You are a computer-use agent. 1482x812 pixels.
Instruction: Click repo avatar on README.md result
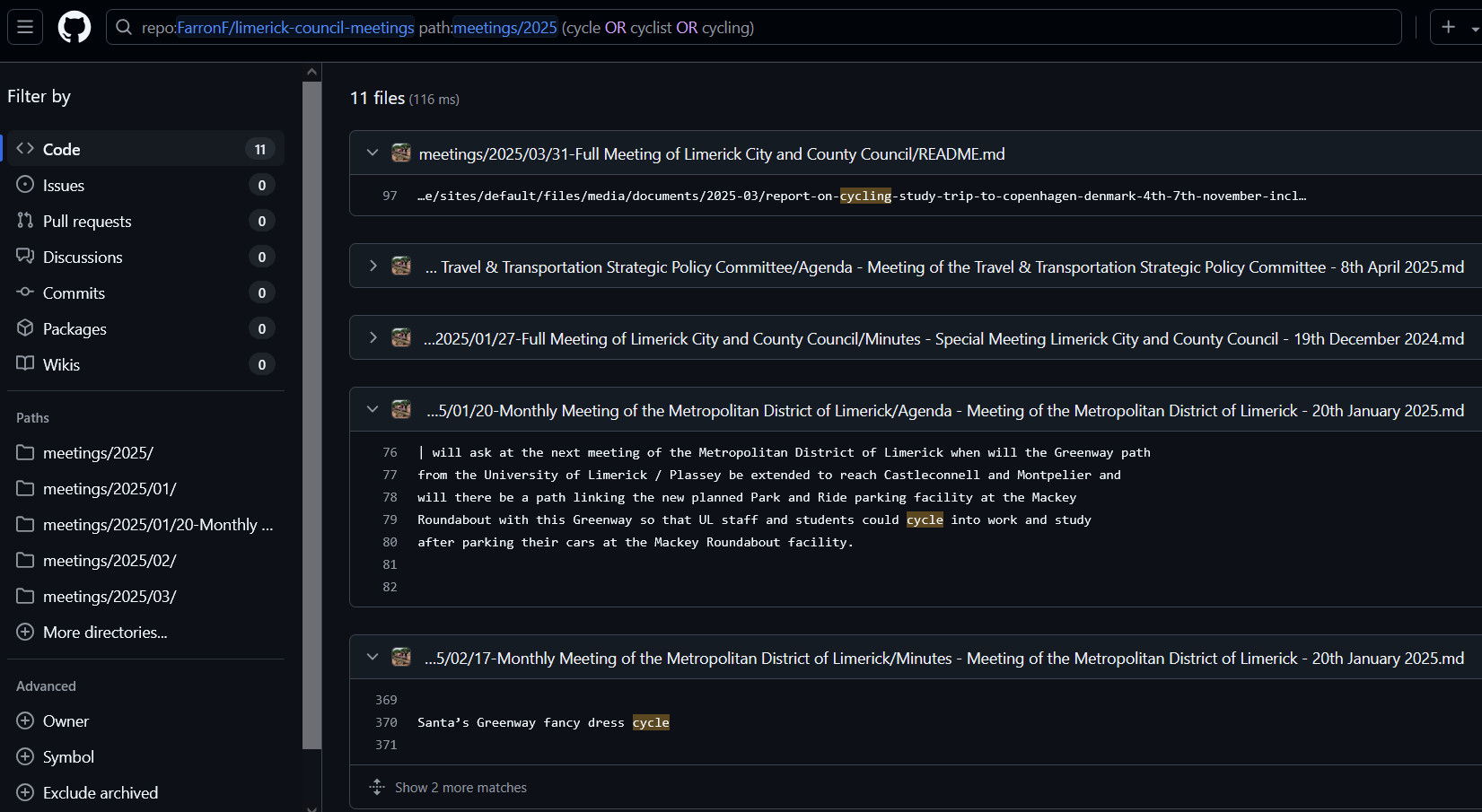click(x=401, y=153)
